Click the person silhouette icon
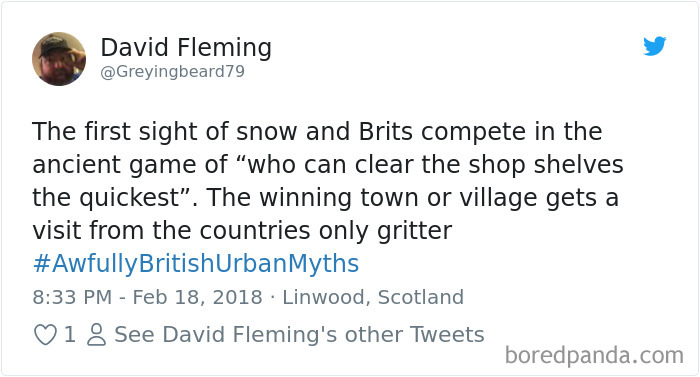This screenshot has width=700, height=377. [96, 335]
